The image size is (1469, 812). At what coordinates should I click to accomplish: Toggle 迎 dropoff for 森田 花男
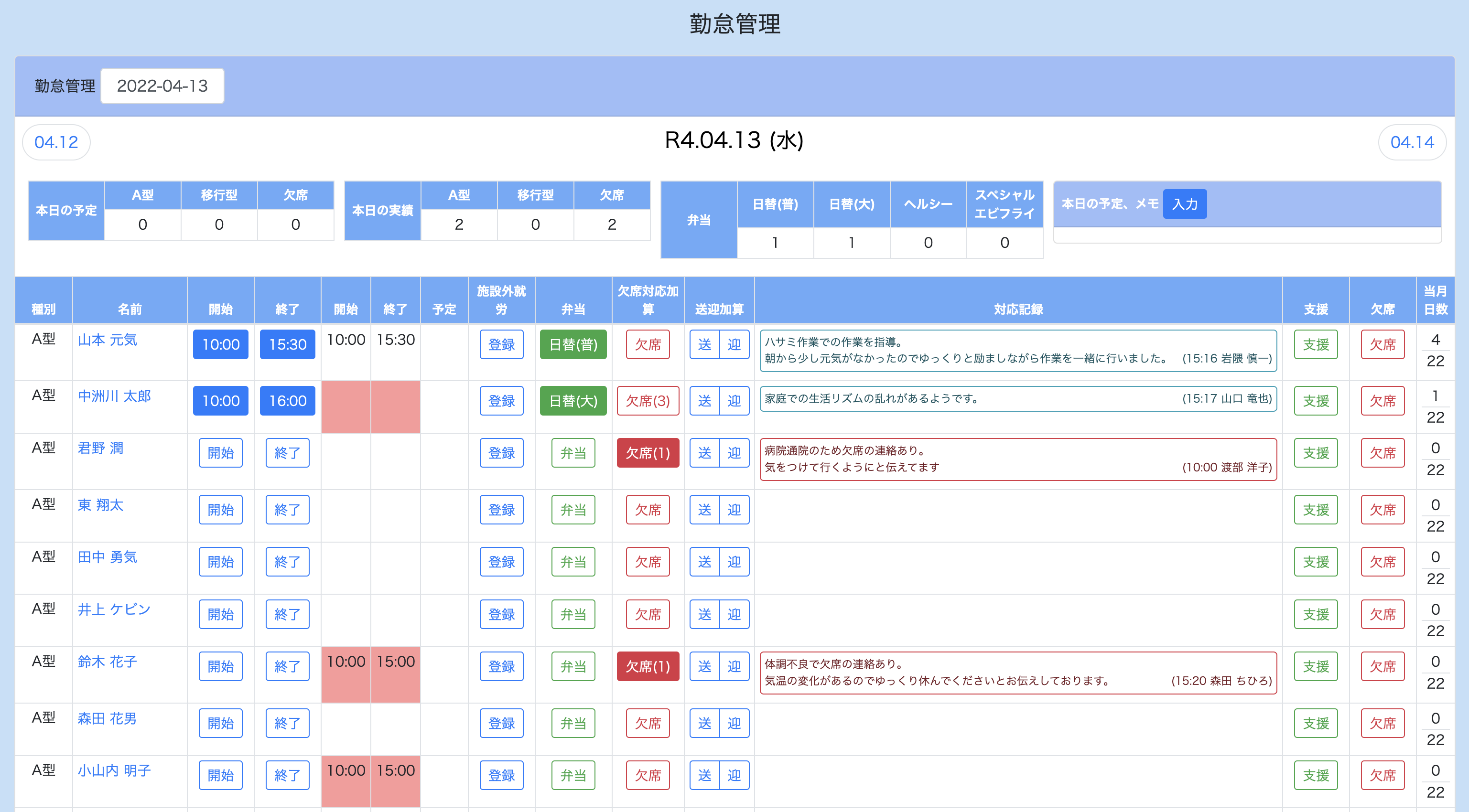734,723
